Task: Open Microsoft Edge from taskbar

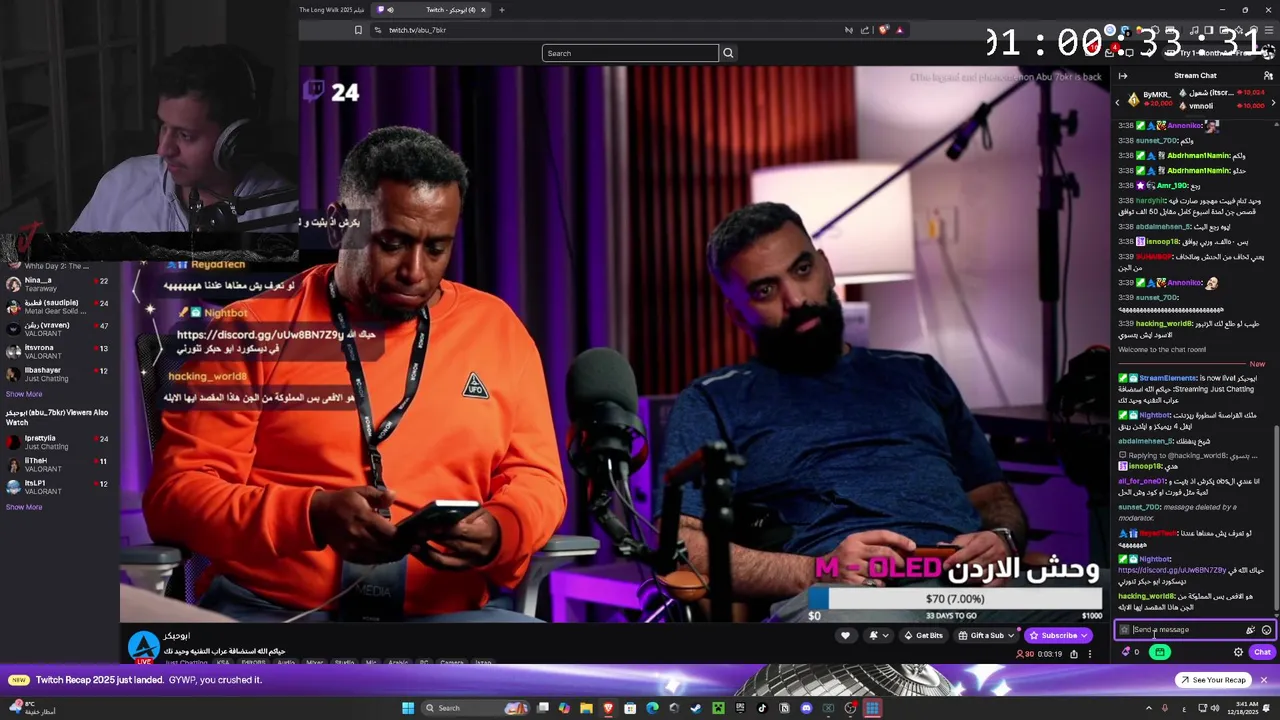Action: [x=652, y=708]
